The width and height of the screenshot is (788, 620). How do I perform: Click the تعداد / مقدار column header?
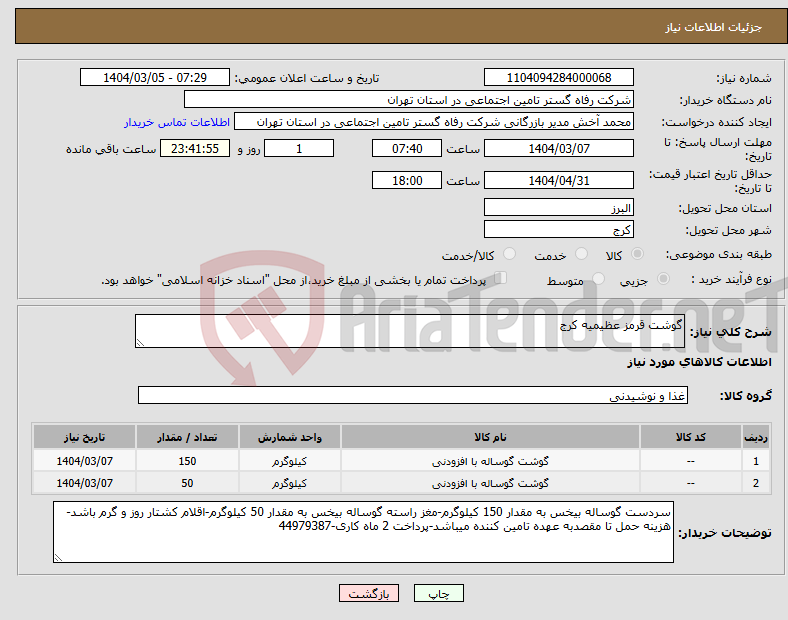[187, 437]
